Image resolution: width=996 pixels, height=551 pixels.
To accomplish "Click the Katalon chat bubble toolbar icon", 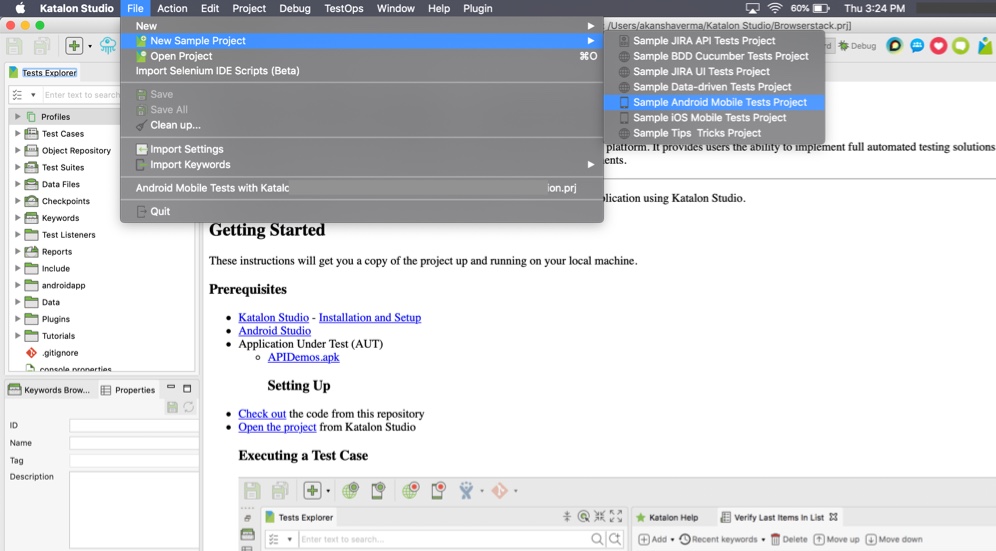I will pos(917,46).
